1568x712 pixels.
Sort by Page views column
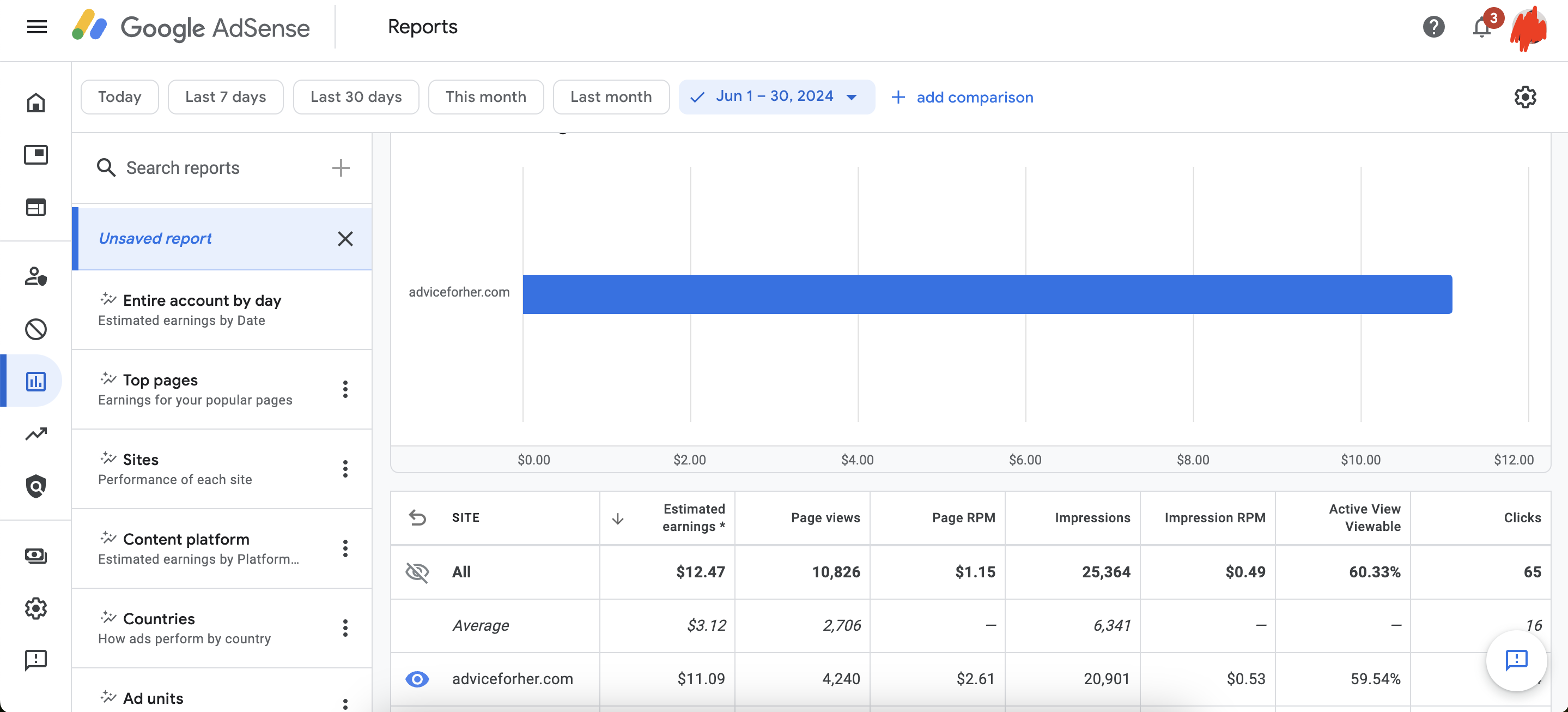pyautogui.click(x=825, y=518)
